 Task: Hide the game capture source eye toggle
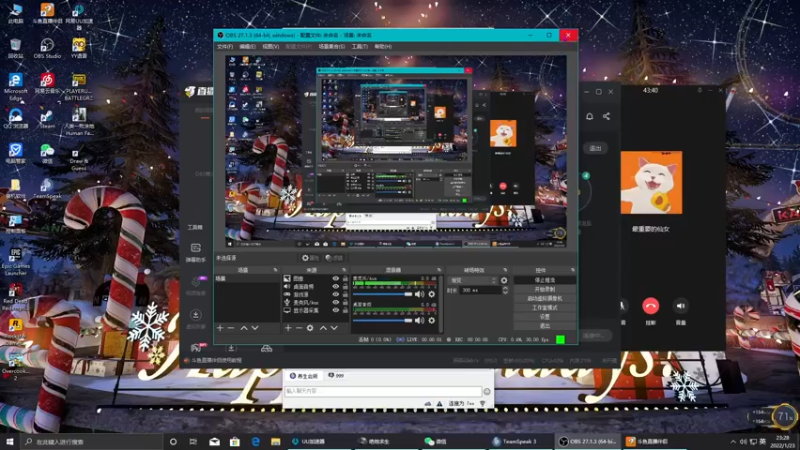[335, 294]
